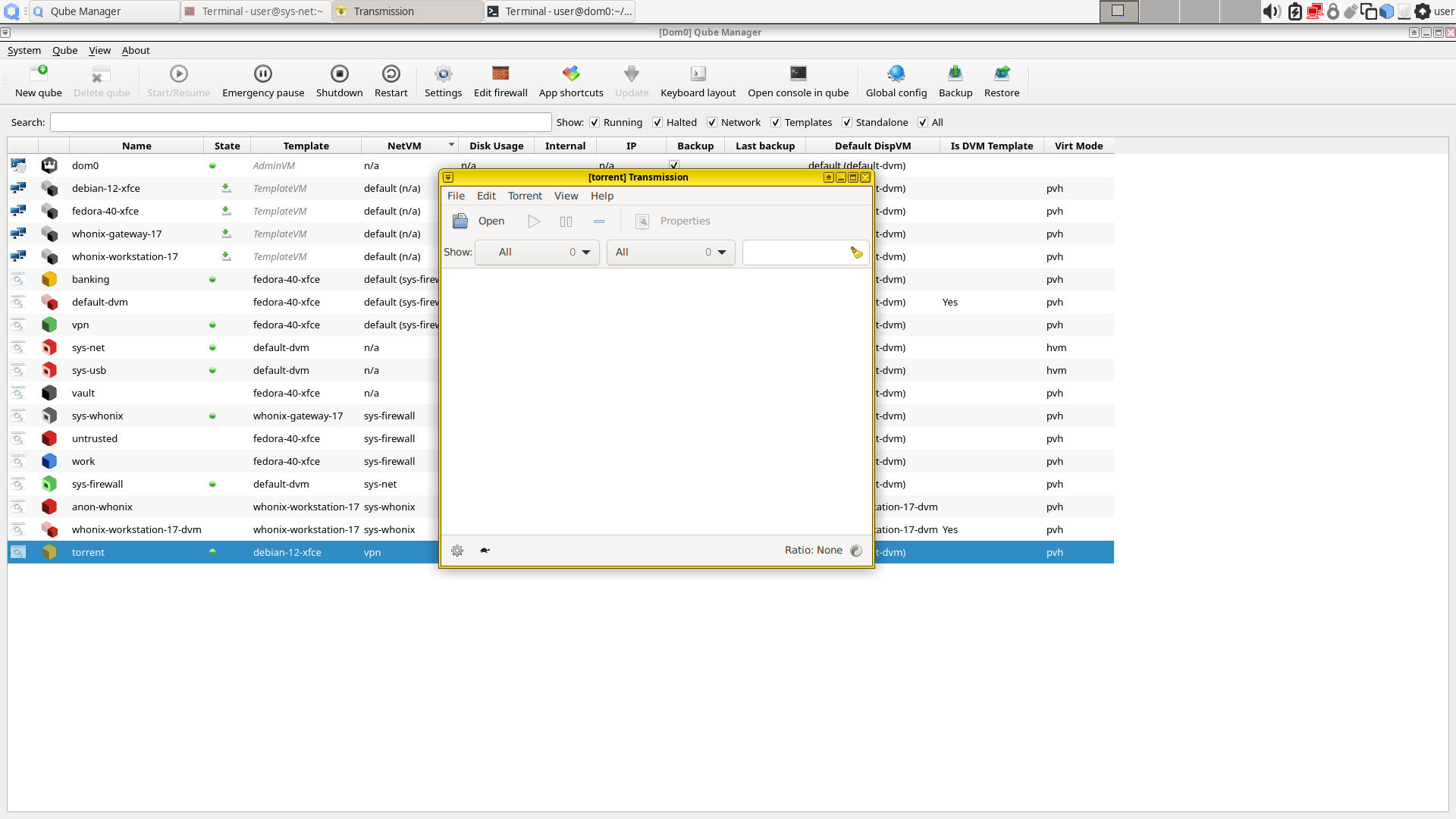Toggle the Running filter checkbox
This screenshot has width=1456, height=819.
pos(595,123)
